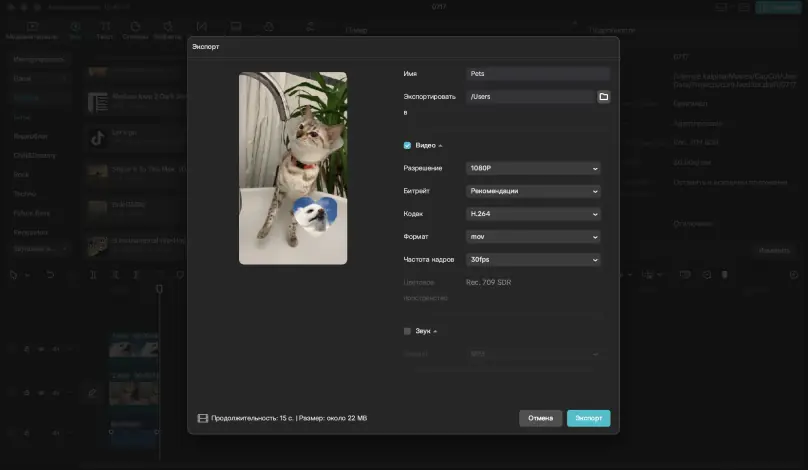This screenshot has height=470, width=808.
Task: Open the Кодек dropdown showing H.264
Action: (x=533, y=214)
